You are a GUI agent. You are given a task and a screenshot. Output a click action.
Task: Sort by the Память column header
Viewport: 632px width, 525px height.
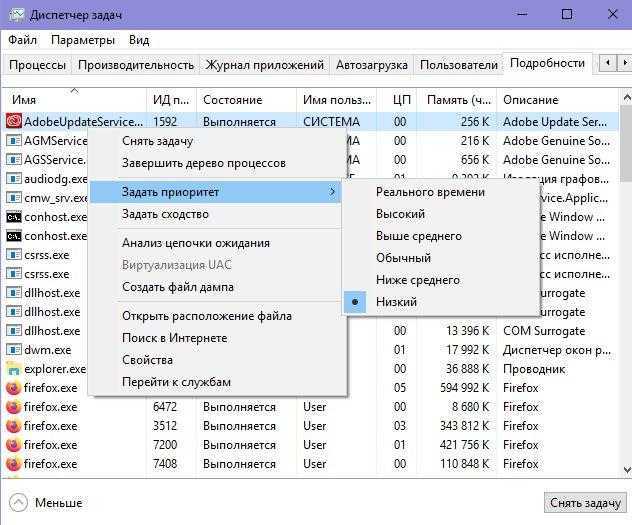[x=459, y=100]
